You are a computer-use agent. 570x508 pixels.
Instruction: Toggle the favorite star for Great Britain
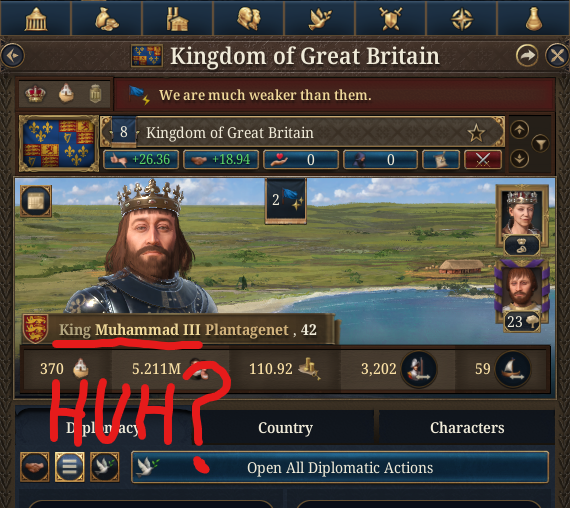[x=476, y=133]
